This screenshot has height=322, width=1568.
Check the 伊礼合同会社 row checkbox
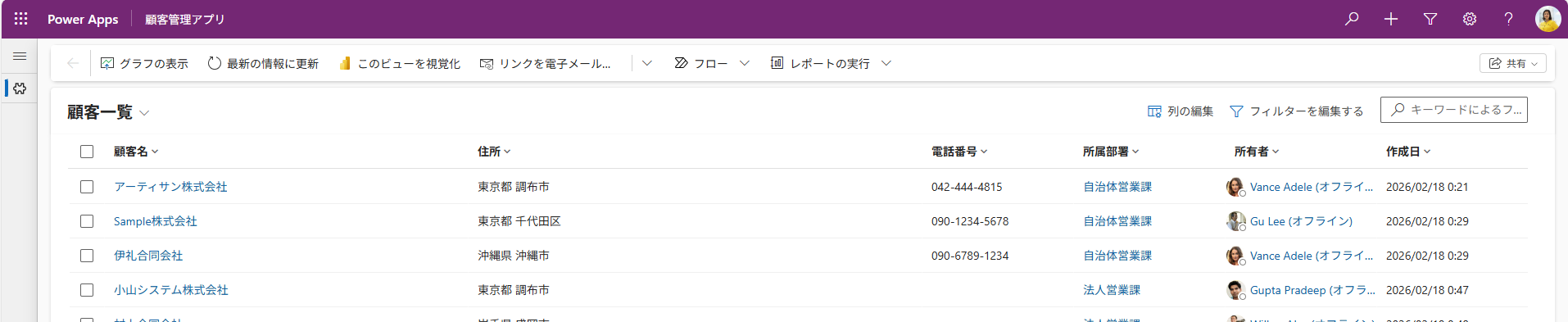point(87,256)
